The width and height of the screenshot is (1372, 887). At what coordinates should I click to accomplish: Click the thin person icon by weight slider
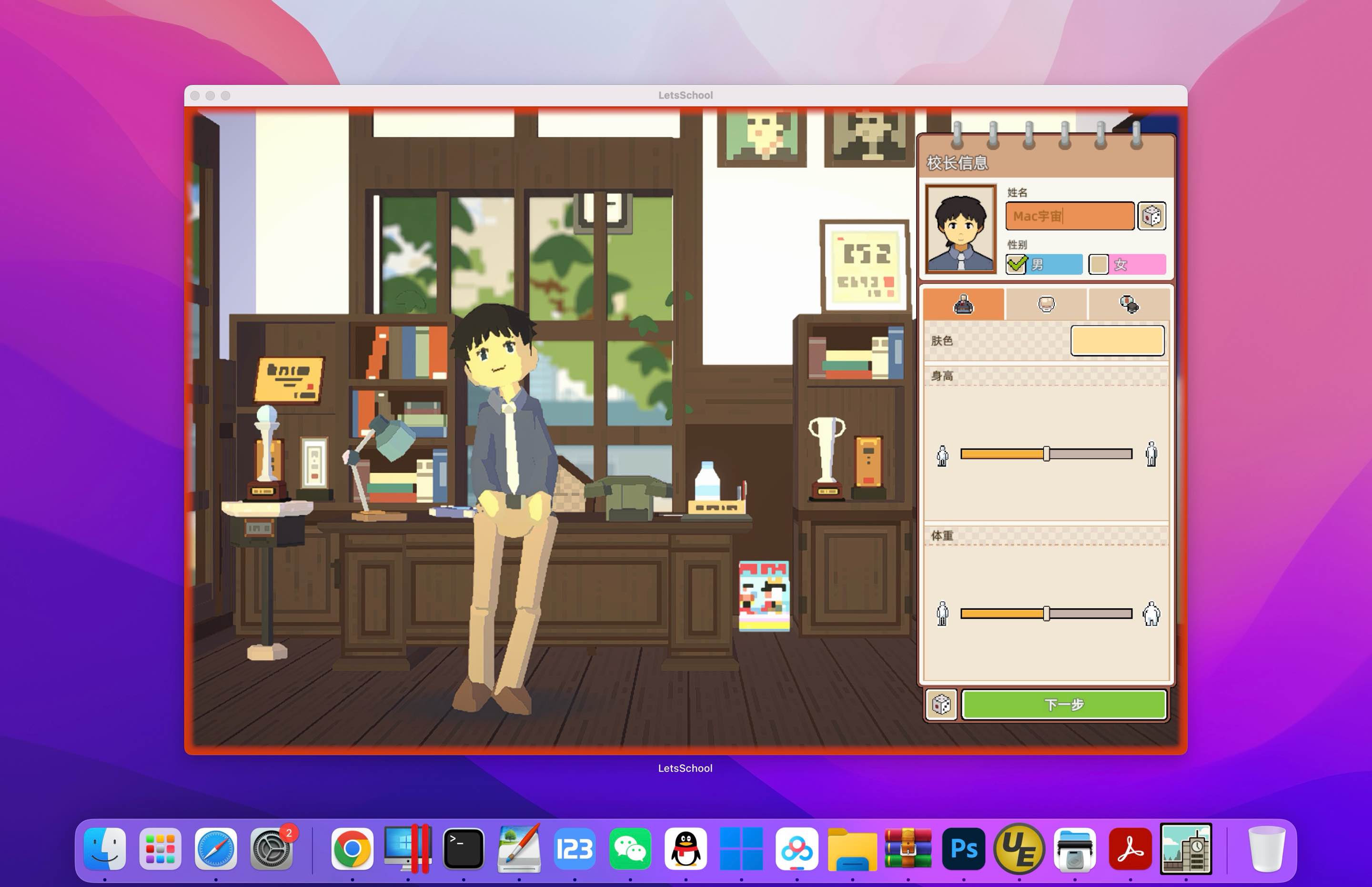click(x=942, y=614)
